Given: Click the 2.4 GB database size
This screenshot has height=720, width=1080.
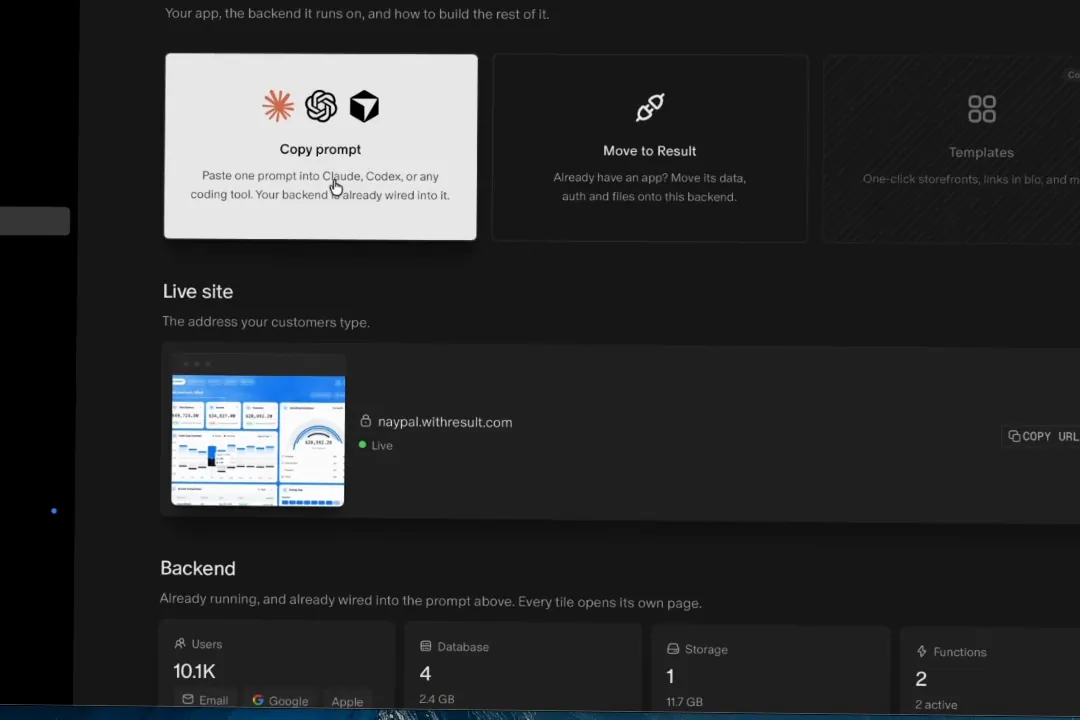Looking at the screenshot, I should 437,699.
